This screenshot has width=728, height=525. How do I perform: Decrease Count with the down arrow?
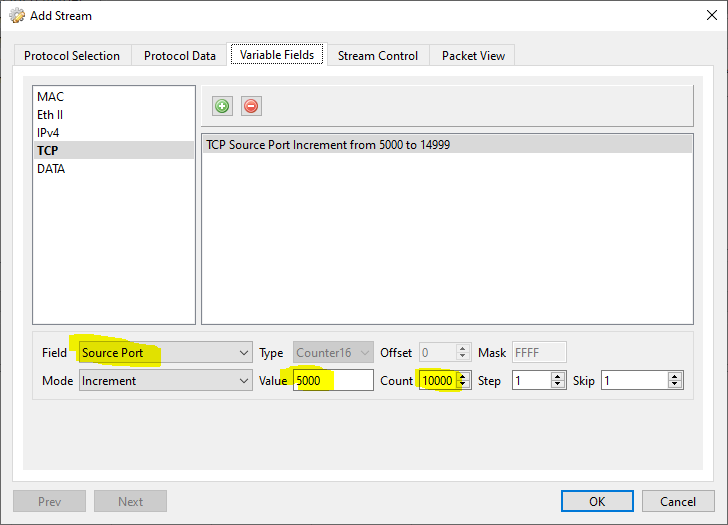click(463, 385)
